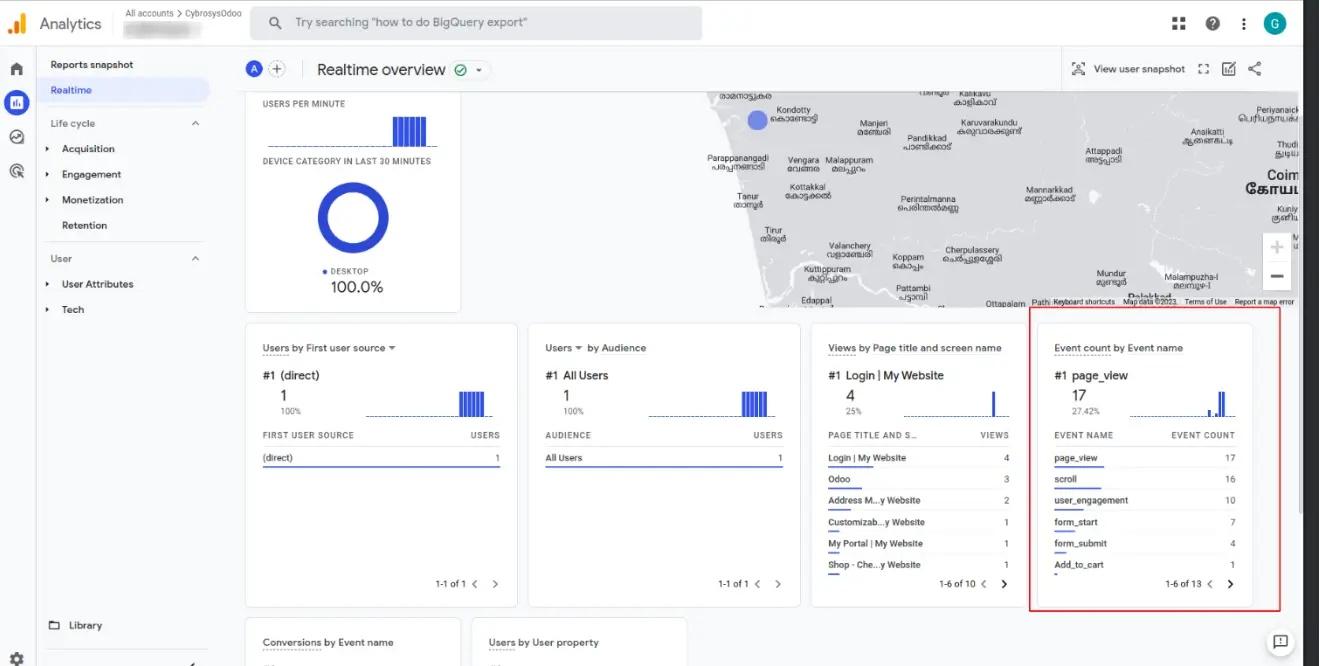The image size is (1320, 666).
Task: Open the Google apps launcher grid
Action: click(1178, 22)
